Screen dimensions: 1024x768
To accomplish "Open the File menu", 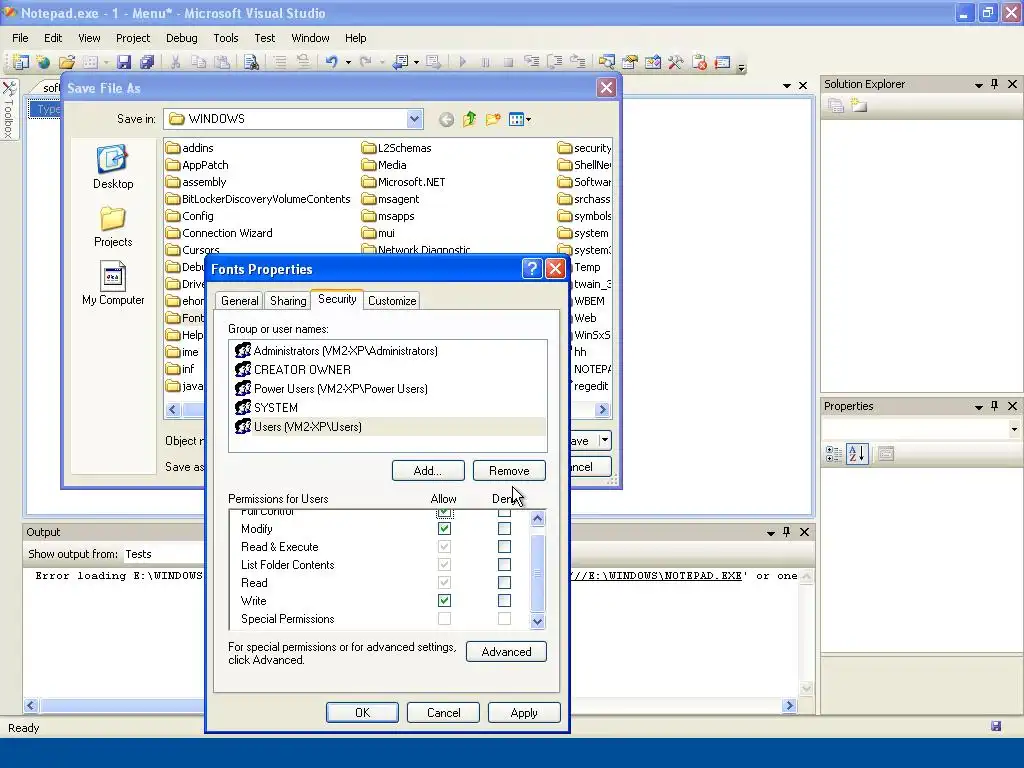I will (x=20, y=38).
